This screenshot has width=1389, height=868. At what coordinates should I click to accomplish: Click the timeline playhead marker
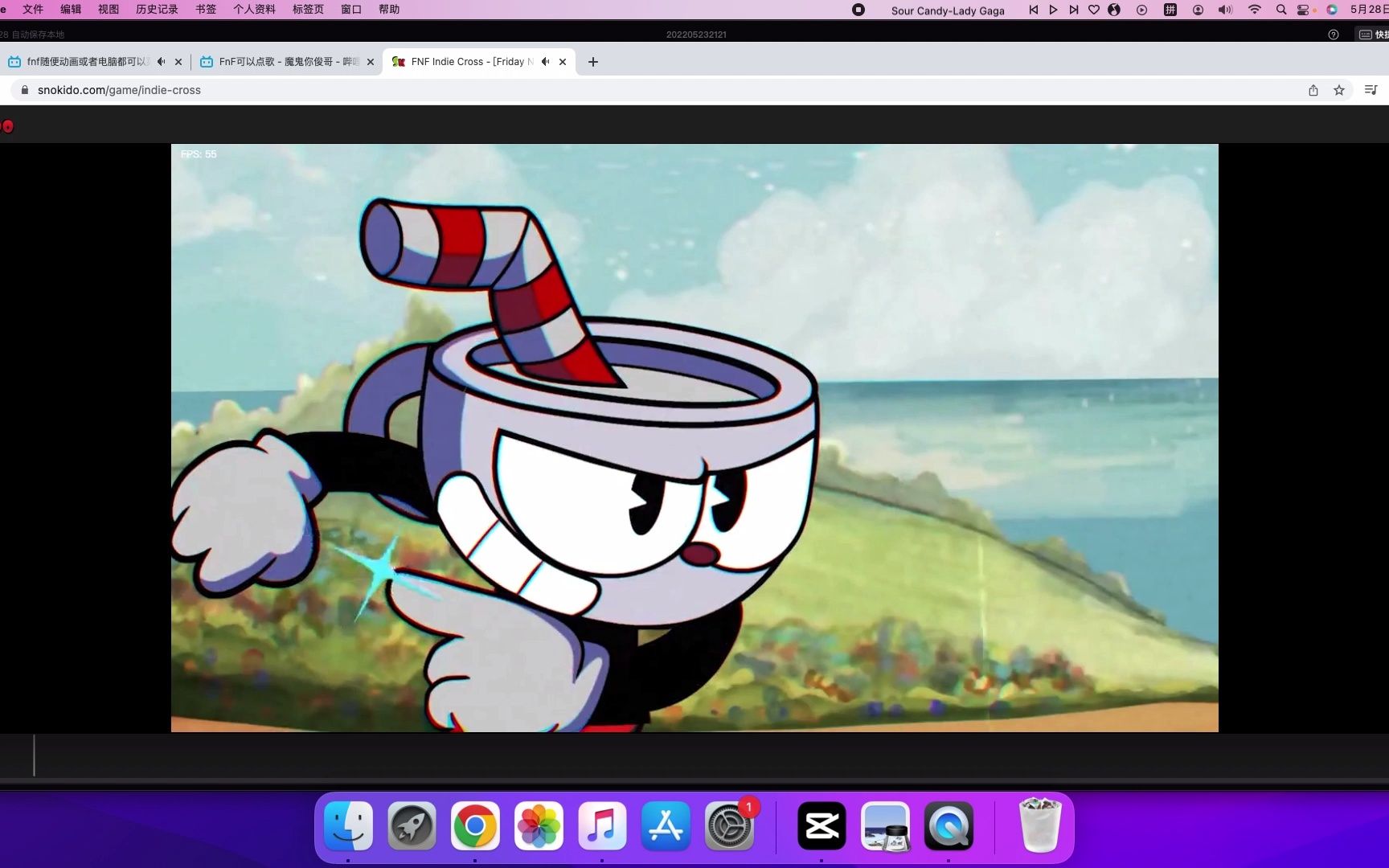point(34,755)
